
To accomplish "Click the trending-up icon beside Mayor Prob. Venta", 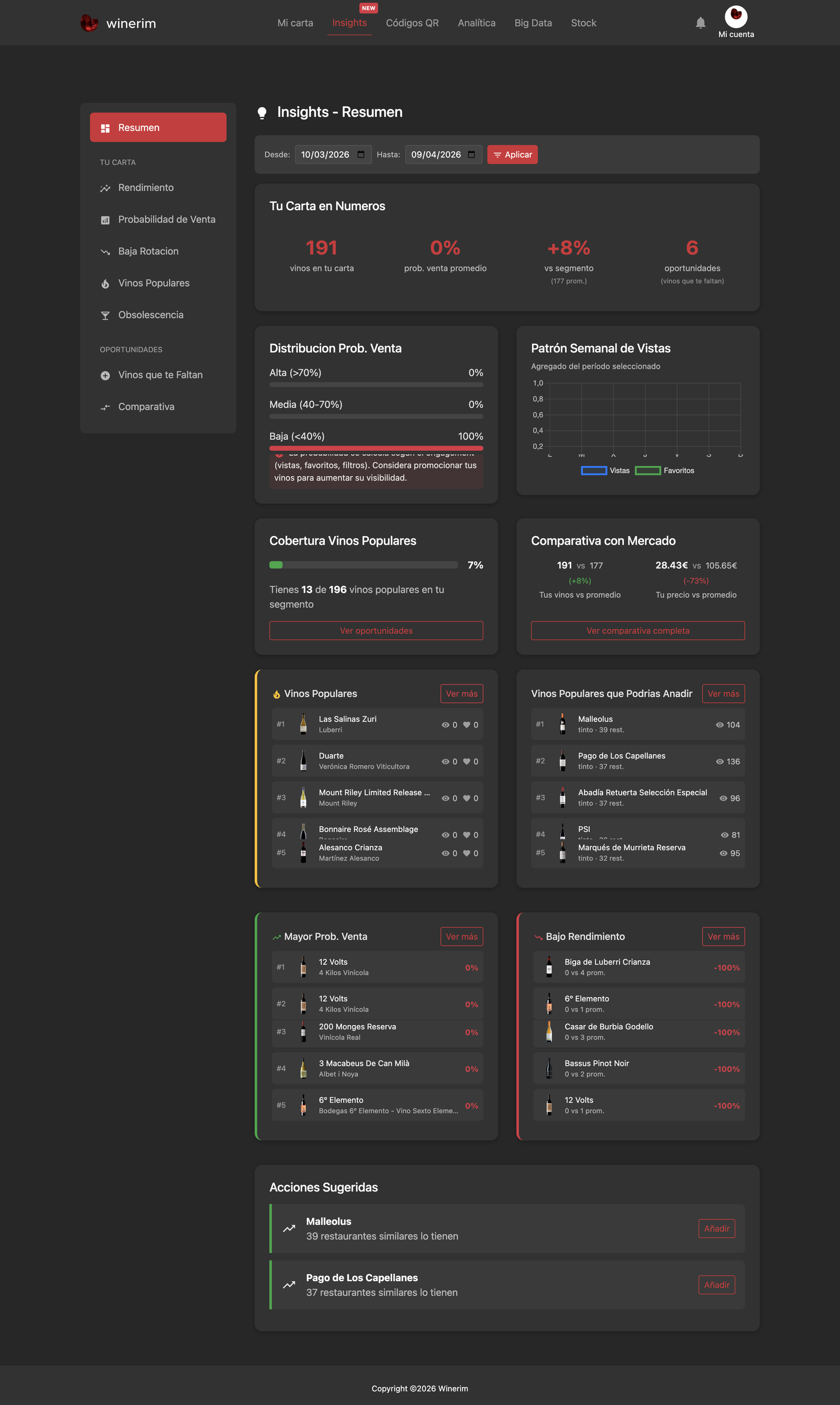I will tap(277, 937).
